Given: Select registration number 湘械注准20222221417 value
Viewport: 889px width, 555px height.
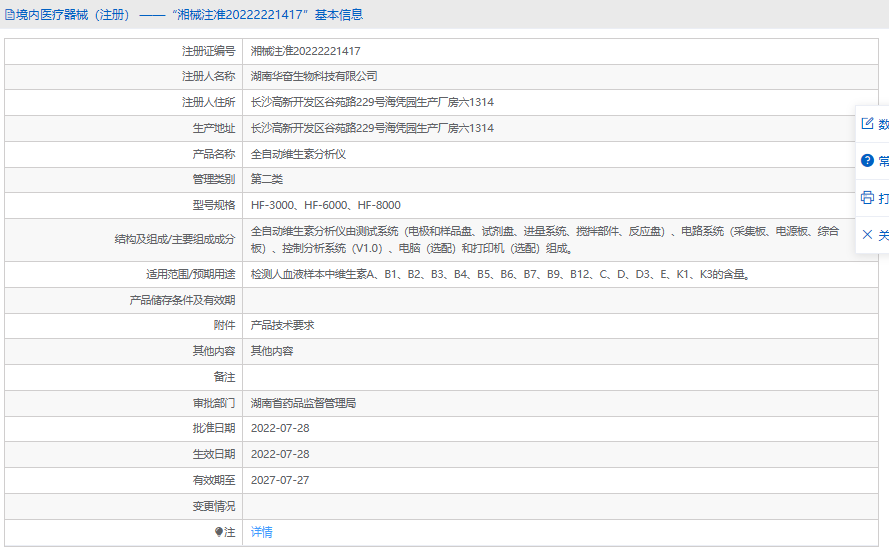Looking at the screenshot, I should point(306,51).
